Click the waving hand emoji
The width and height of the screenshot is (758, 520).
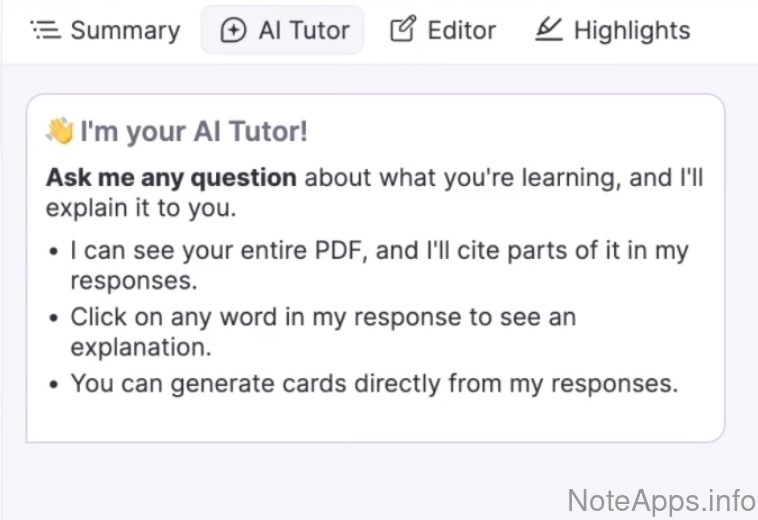[59, 132]
